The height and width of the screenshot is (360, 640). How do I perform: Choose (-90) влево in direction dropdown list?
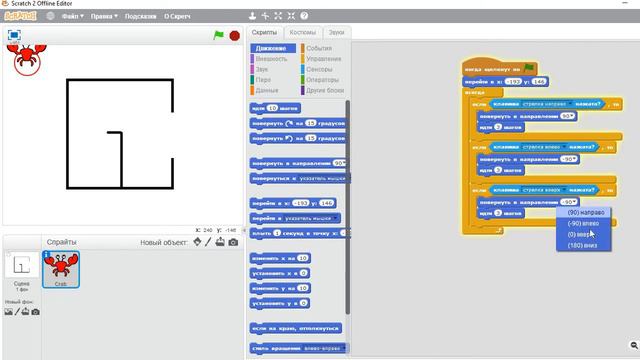584,223
